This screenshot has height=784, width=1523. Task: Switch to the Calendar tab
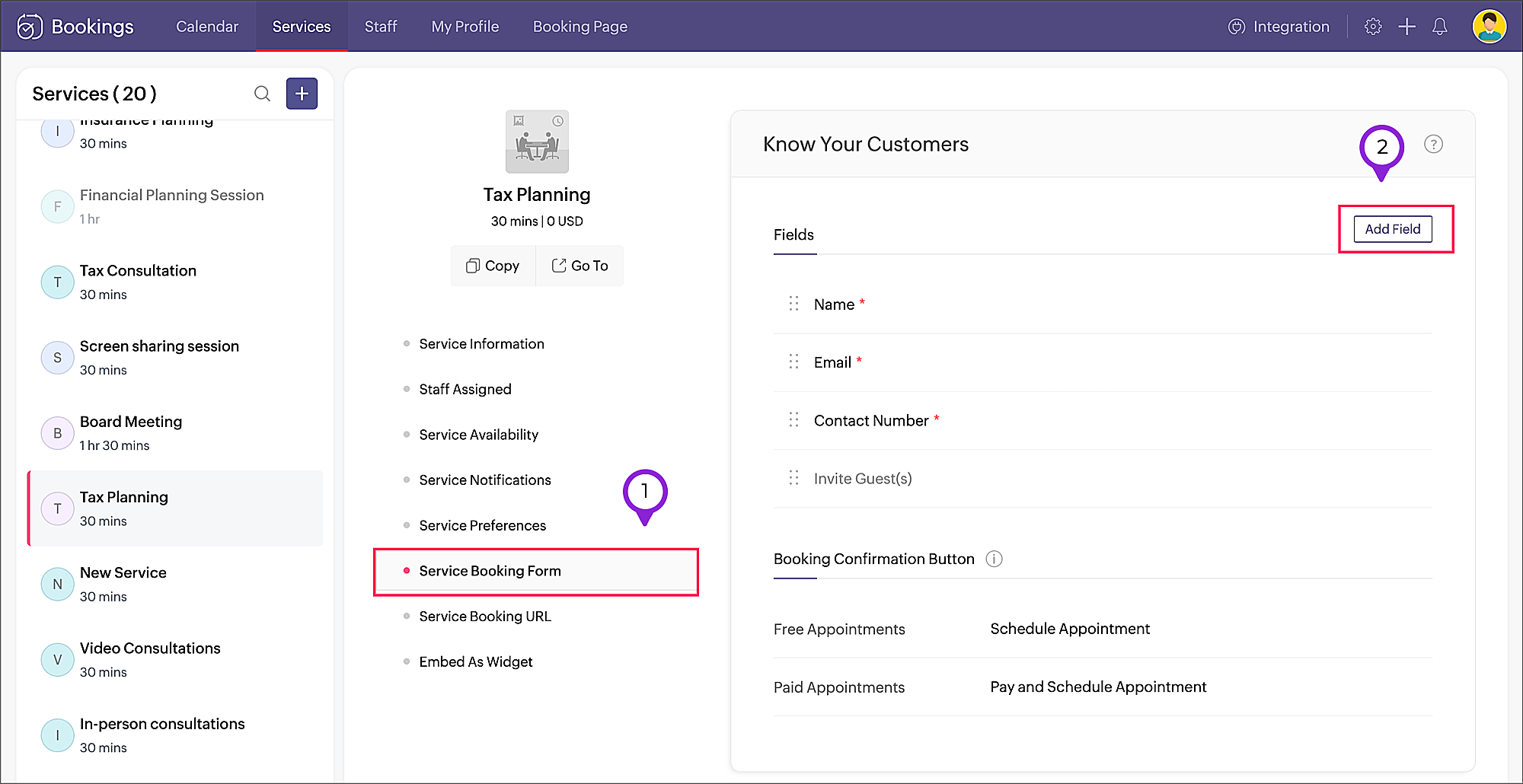coord(207,27)
